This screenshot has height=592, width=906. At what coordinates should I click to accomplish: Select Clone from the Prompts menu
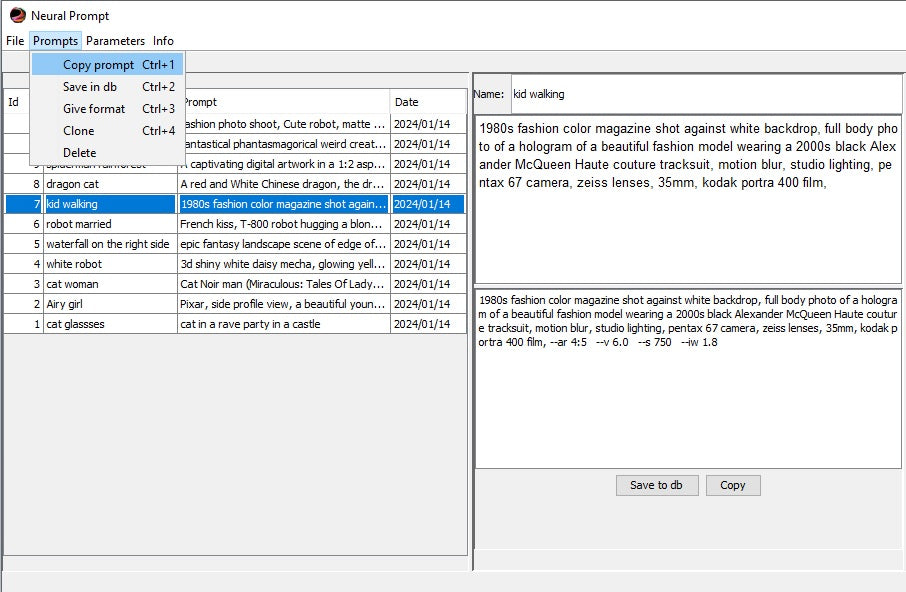[x=79, y=131]
